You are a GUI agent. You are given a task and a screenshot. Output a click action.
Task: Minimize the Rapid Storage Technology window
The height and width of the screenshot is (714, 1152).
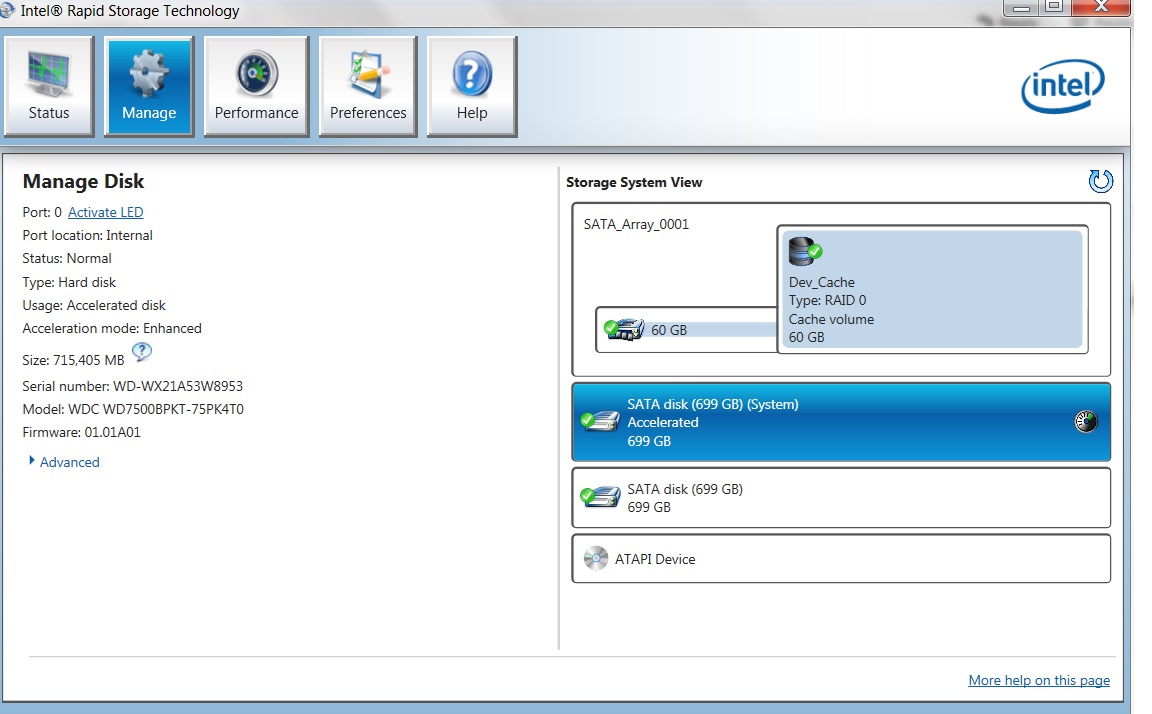point(1020,7)
